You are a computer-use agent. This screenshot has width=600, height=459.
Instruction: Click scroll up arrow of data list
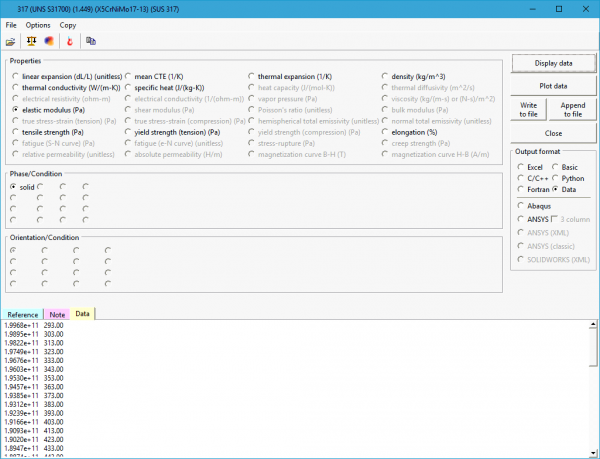(x=593, y=324)
